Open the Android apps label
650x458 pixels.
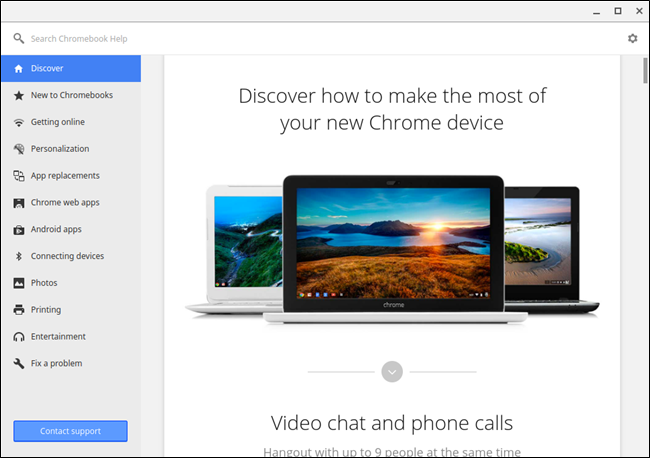tap(56, 229)
